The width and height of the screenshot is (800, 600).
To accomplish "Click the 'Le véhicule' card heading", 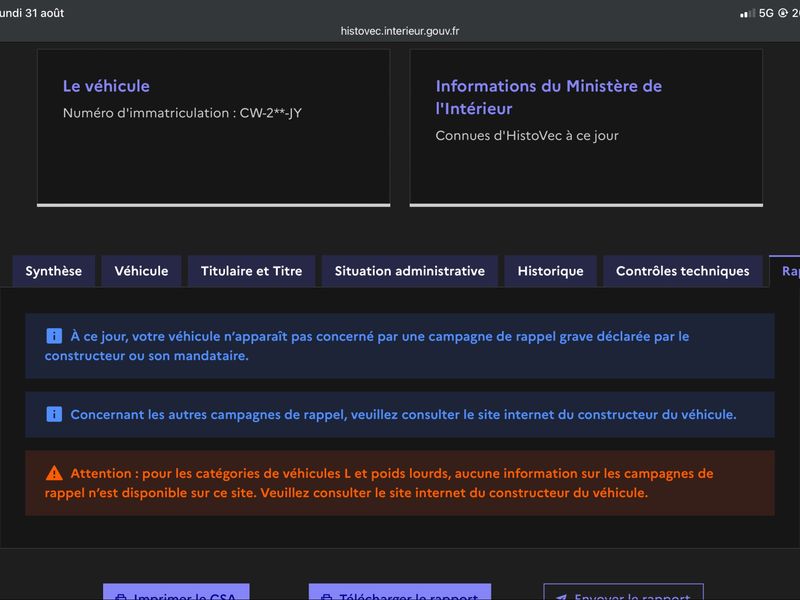I will pyautogui.click(x=106, y=86).
